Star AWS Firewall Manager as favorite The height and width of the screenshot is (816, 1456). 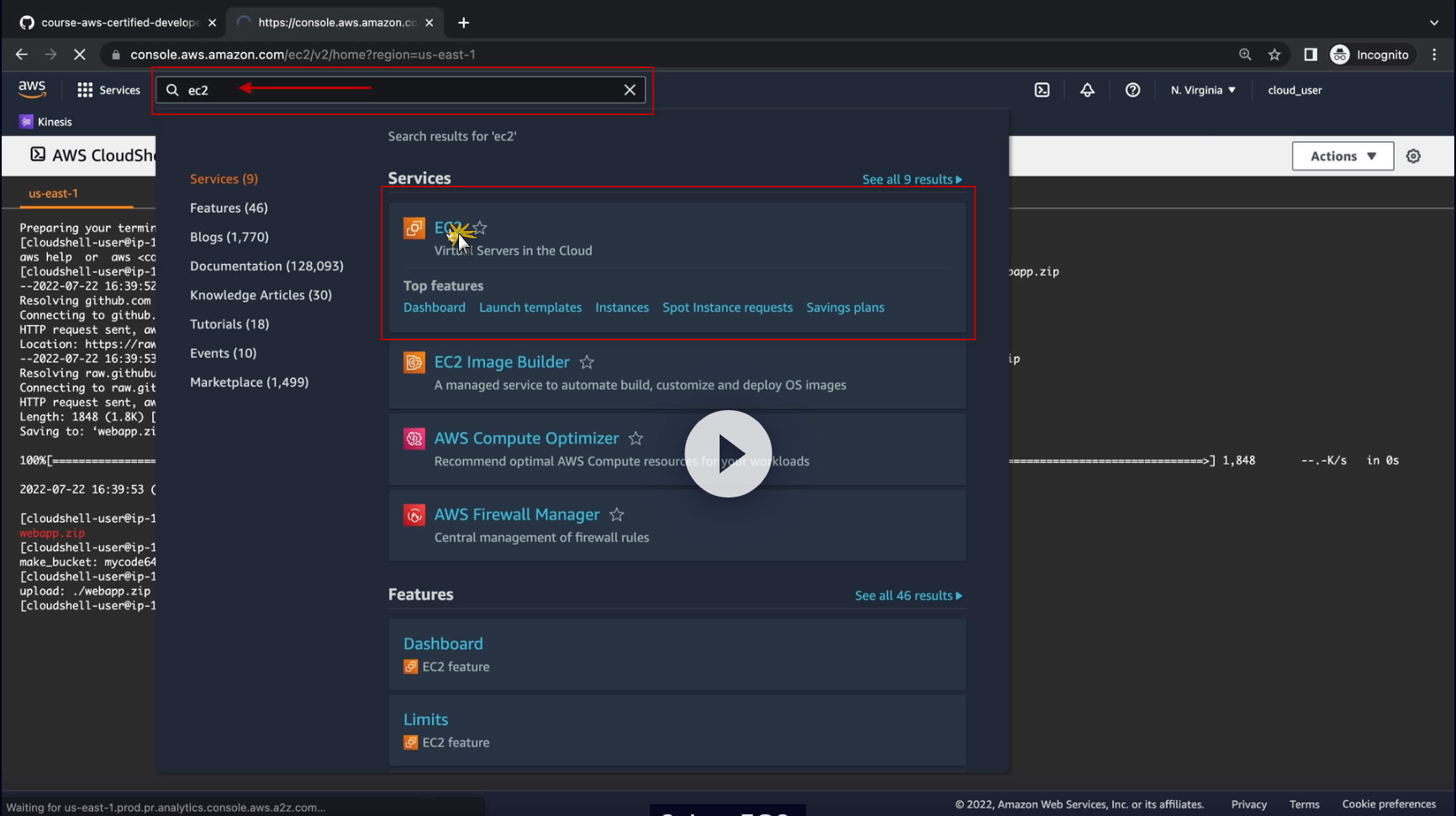[616, 514]
